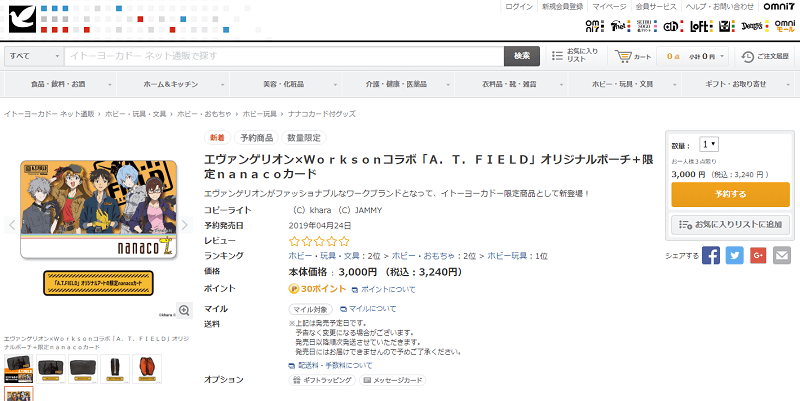This screenshot has height=401, width=800.
Task: Click the ログイン link
Action: pos(519,7)
